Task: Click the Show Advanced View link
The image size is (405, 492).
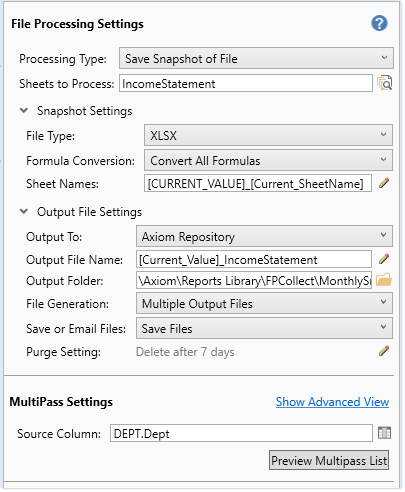Action: (332, 402)
